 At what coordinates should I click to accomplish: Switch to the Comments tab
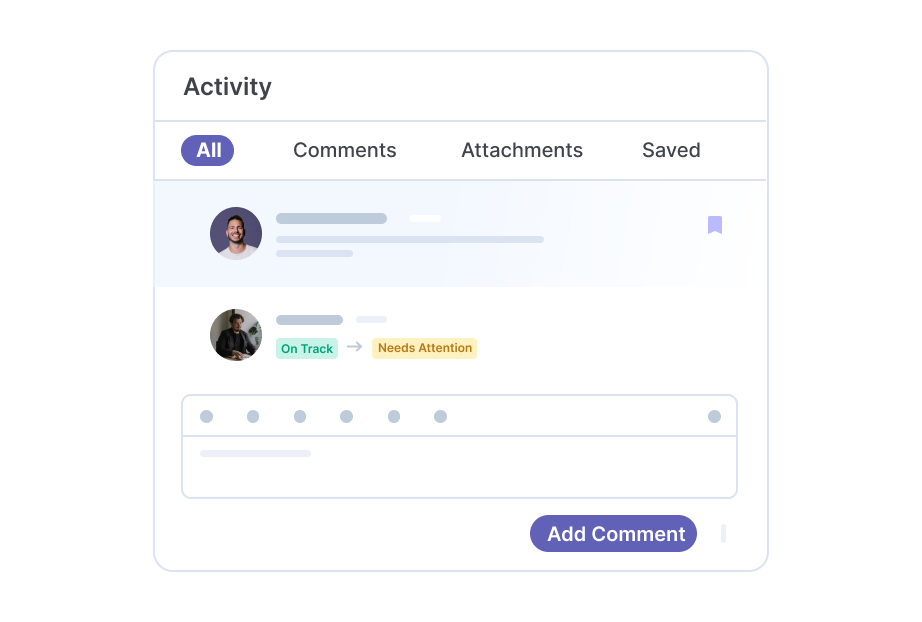coord(345,151)
